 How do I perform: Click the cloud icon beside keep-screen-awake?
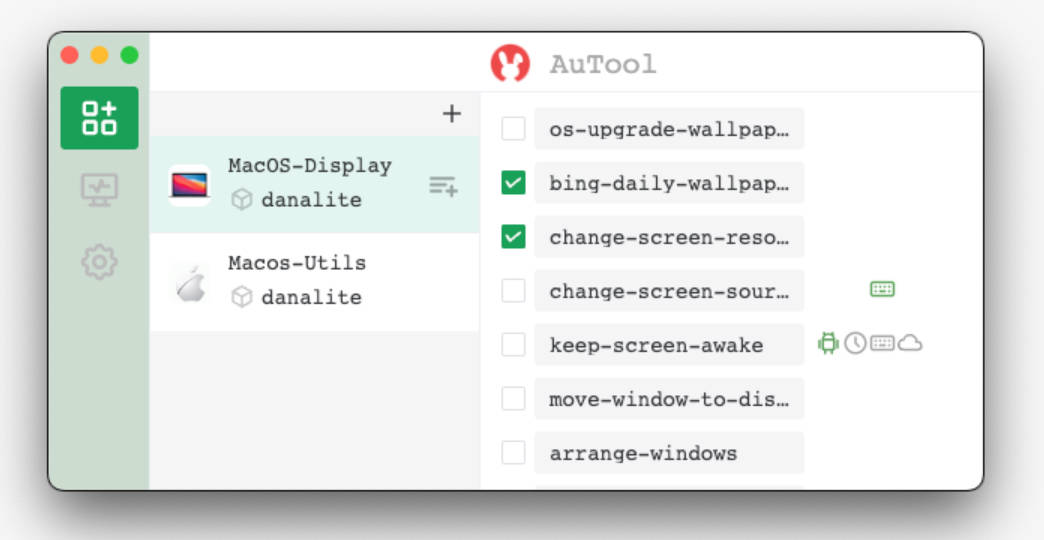[910, 343]
